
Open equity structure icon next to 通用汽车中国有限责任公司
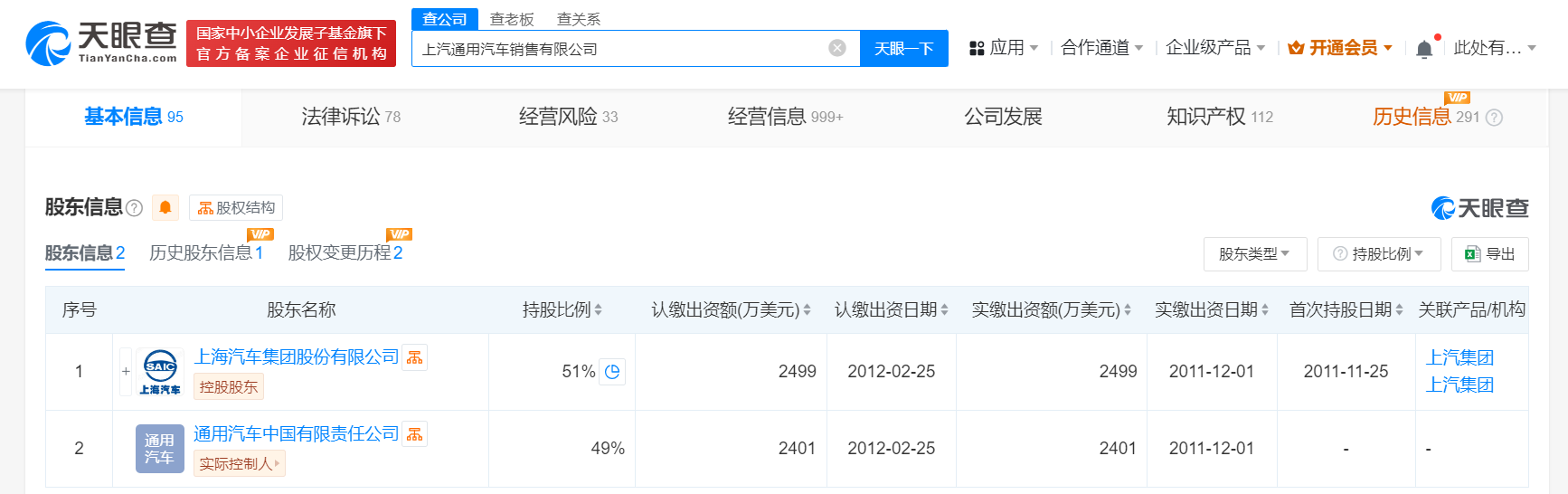(415, 434)
